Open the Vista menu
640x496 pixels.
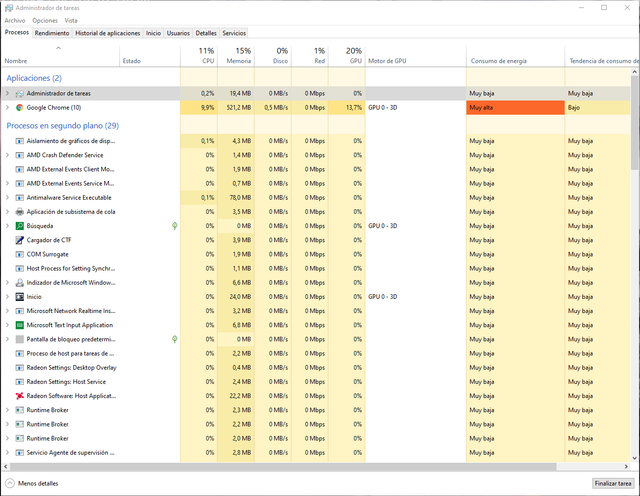click(71, 20)
